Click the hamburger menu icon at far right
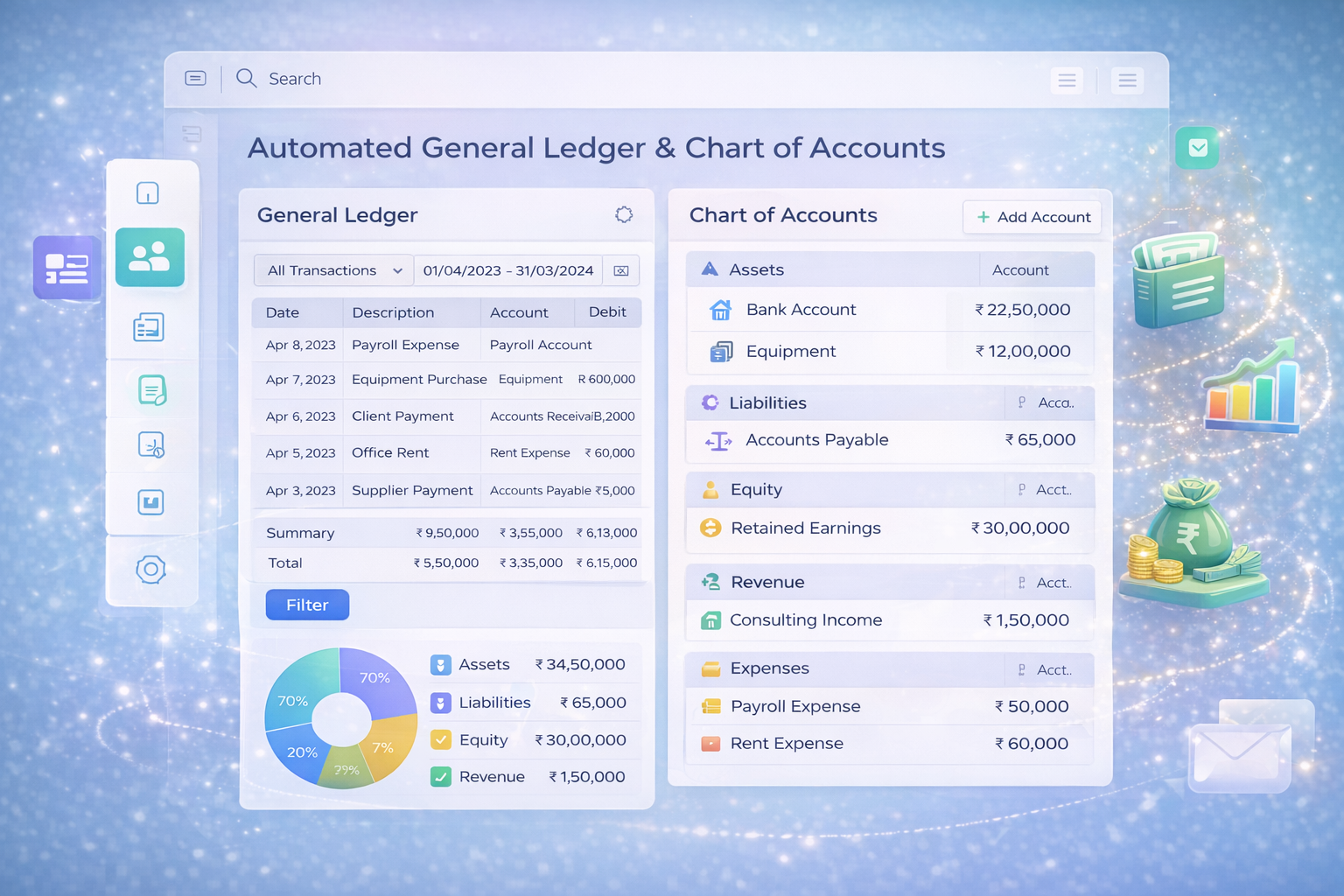The height and width of the screenshot is (896, 1344). (1128, 80)
